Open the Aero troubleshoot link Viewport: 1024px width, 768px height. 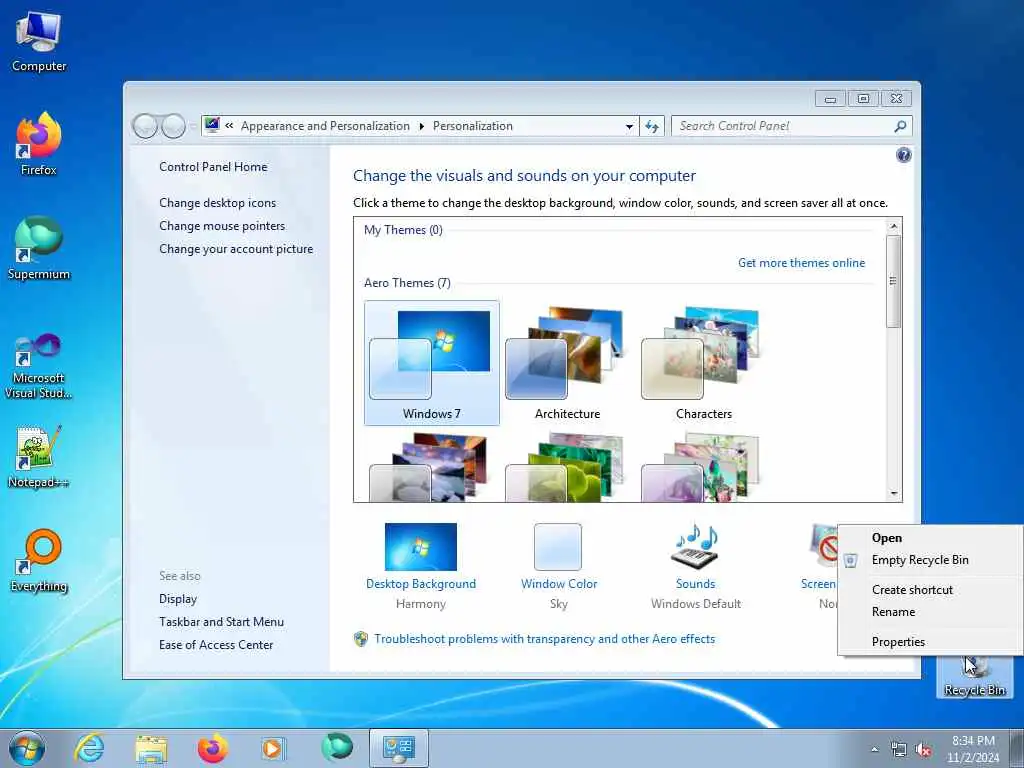tap(545, 639)
